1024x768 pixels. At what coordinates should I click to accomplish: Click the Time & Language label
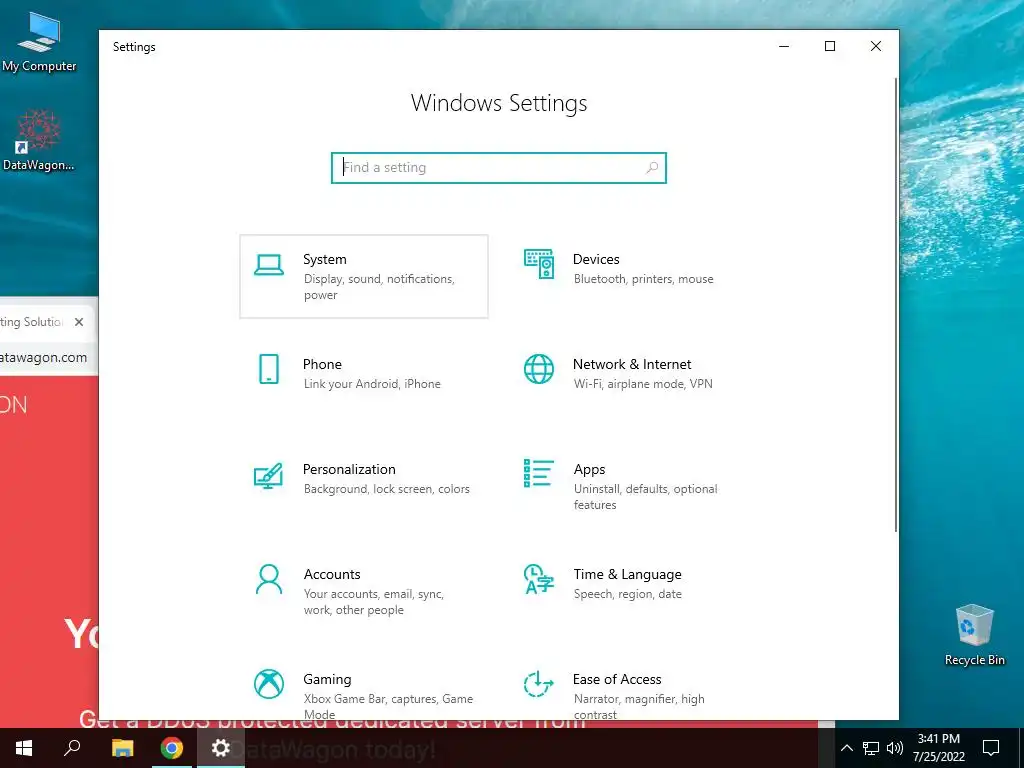[x=627, y=574]
